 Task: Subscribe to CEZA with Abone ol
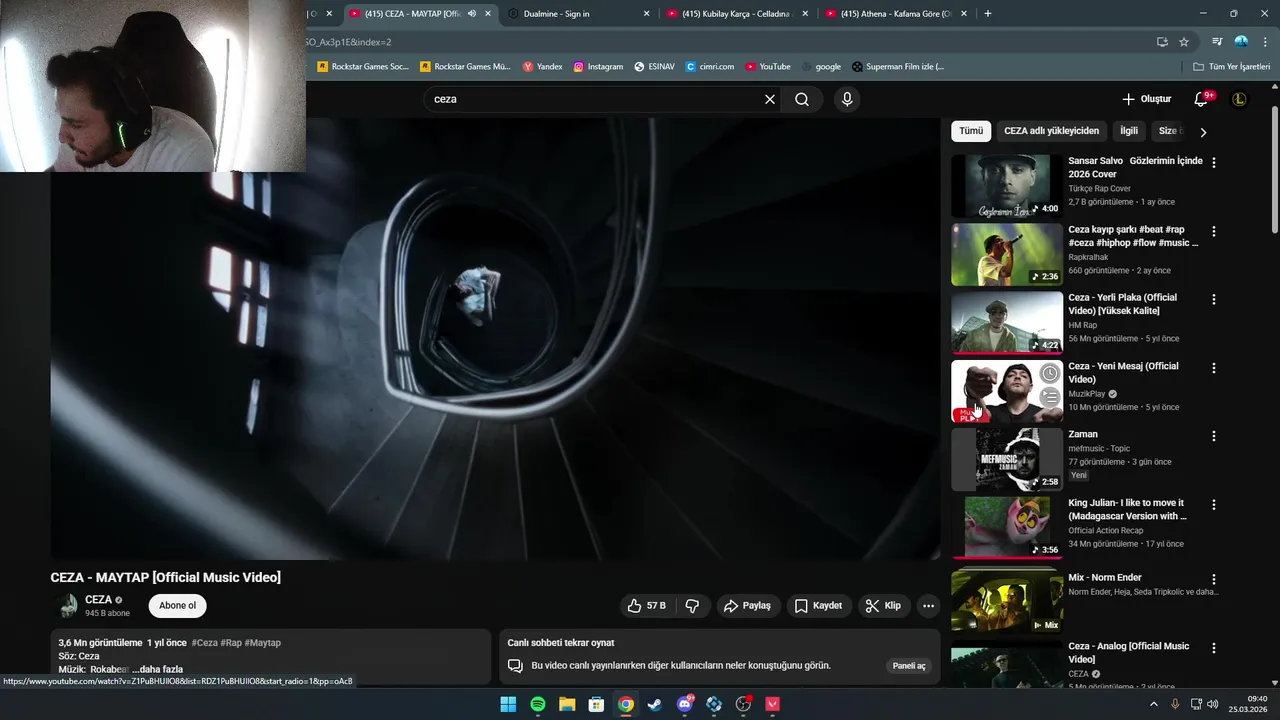pos(178,605)
